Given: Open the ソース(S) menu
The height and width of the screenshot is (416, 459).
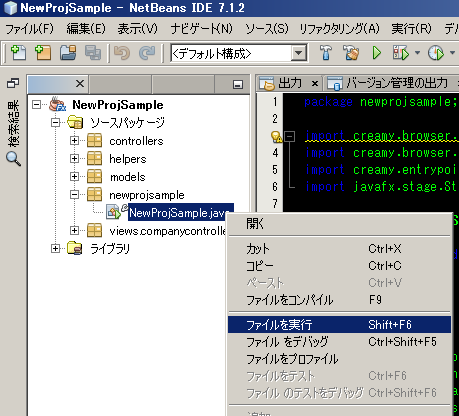Looking at the screenshot, I should [267, 29].
